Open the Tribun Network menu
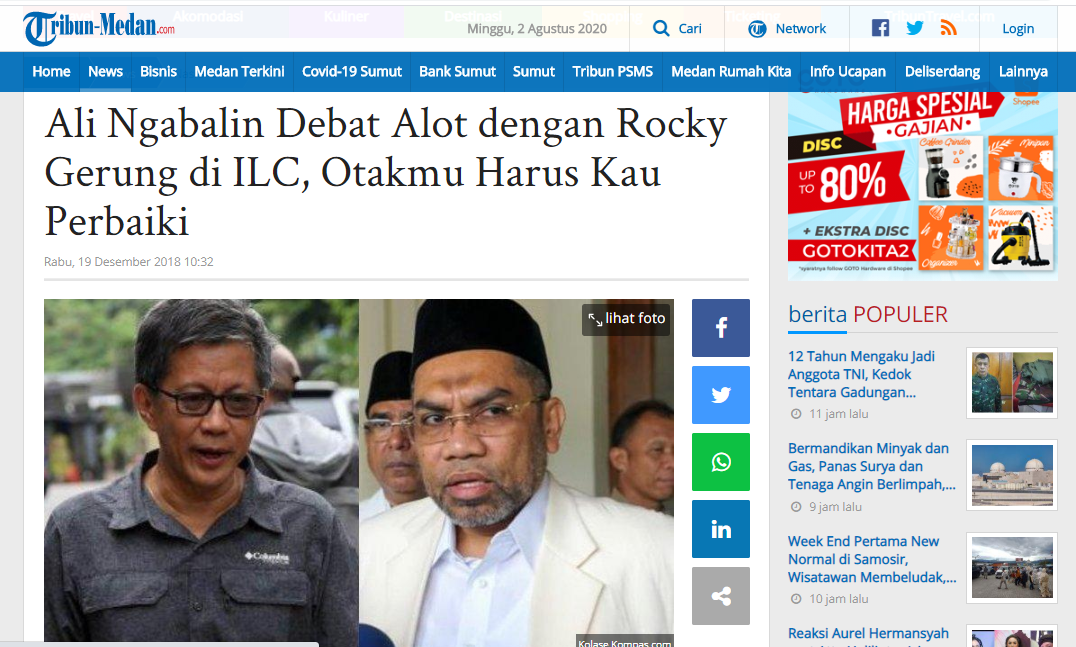This screenshot has height=647, width=1076. coord(787,29)
